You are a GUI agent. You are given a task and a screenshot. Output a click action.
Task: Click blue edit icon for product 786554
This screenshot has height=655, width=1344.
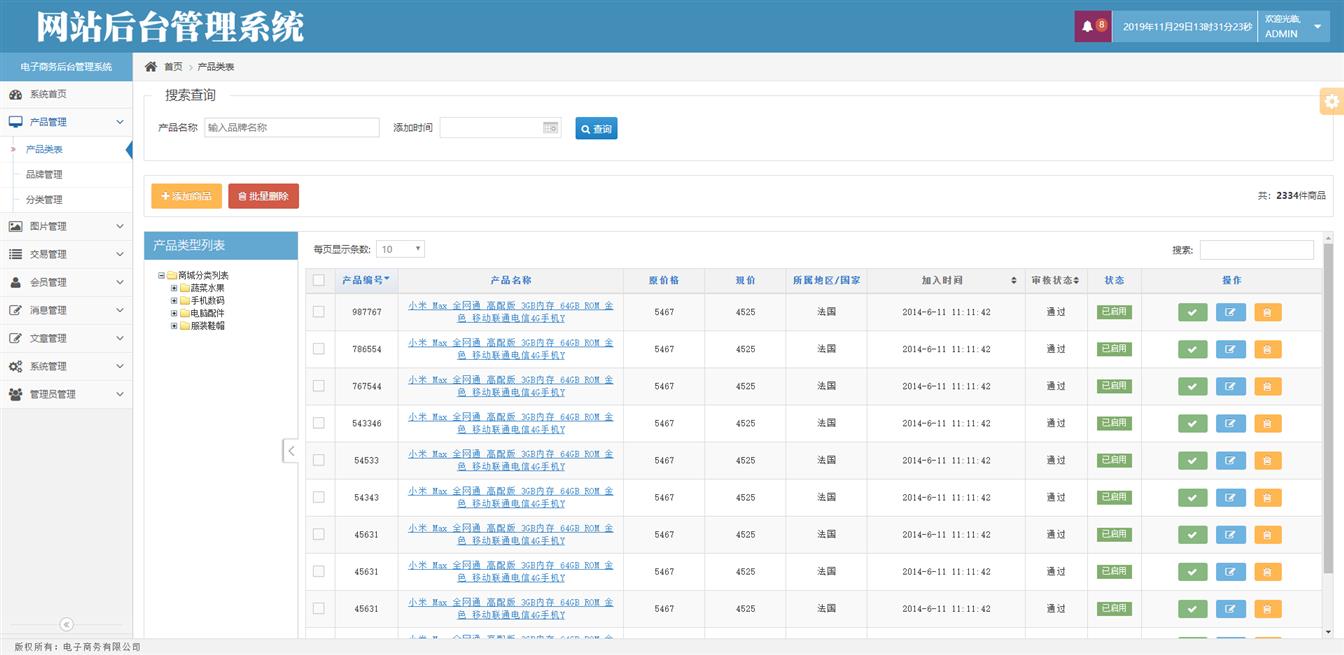(1230, 349)
